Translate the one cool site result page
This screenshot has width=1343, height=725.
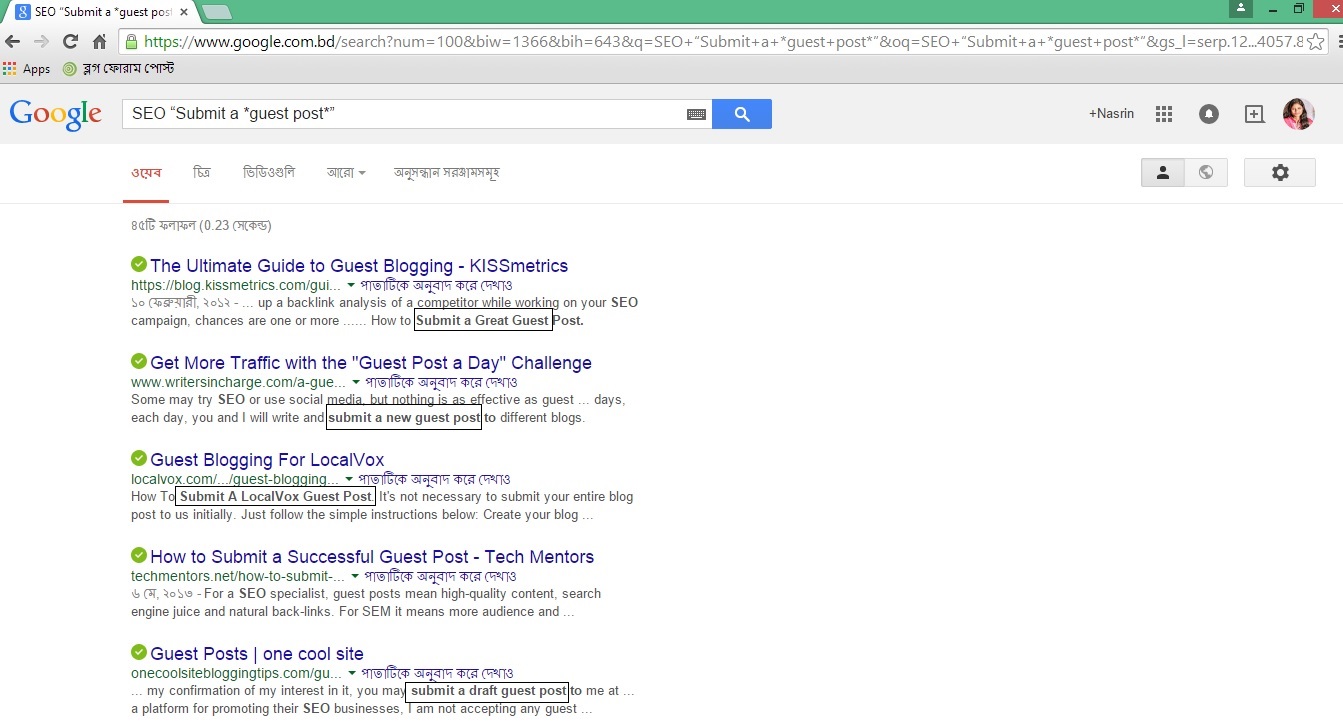click(x=438, y=673)
